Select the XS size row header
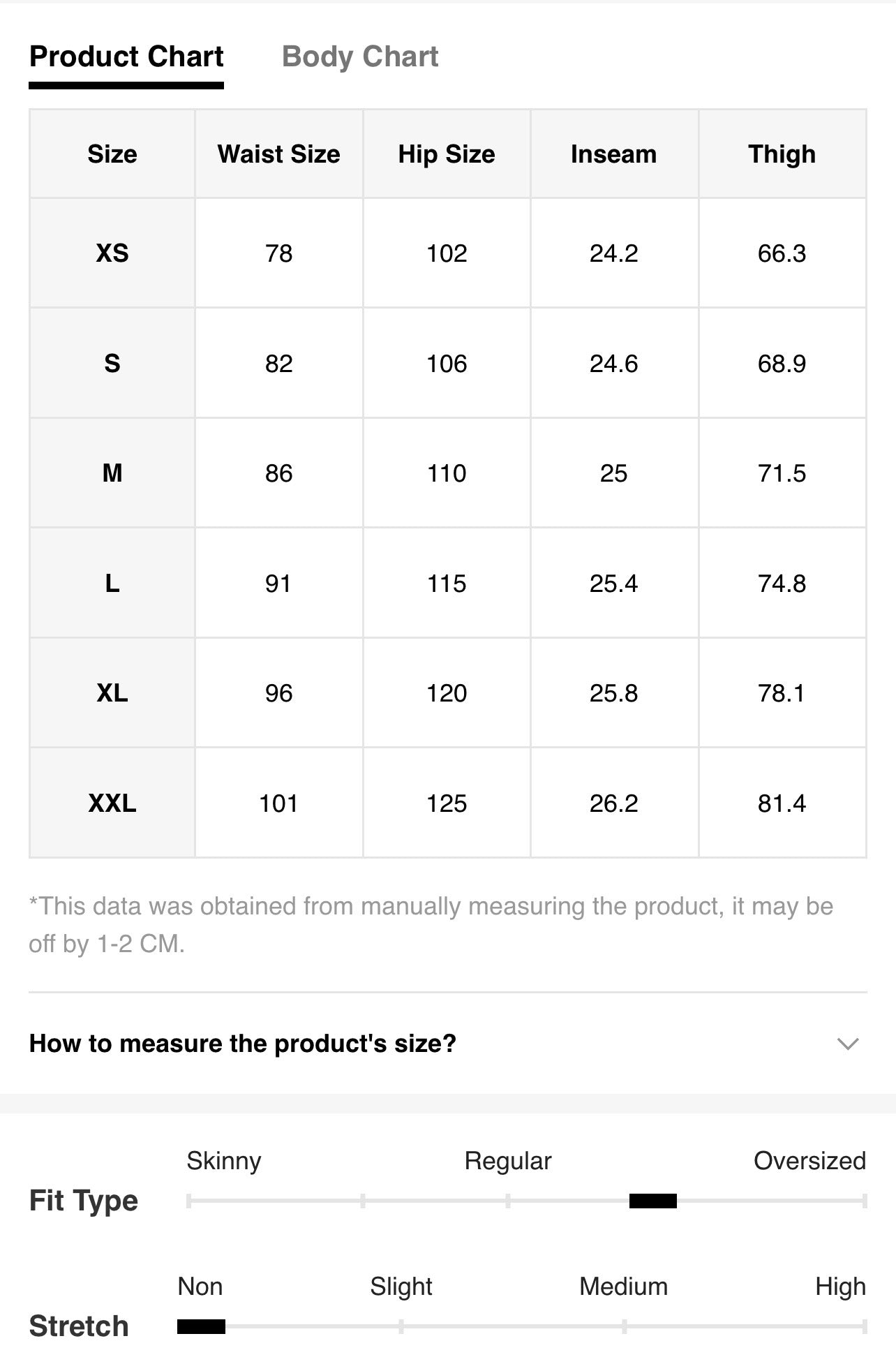Image resolution: width=896 pixels, height=1364 pixels. 112,253
